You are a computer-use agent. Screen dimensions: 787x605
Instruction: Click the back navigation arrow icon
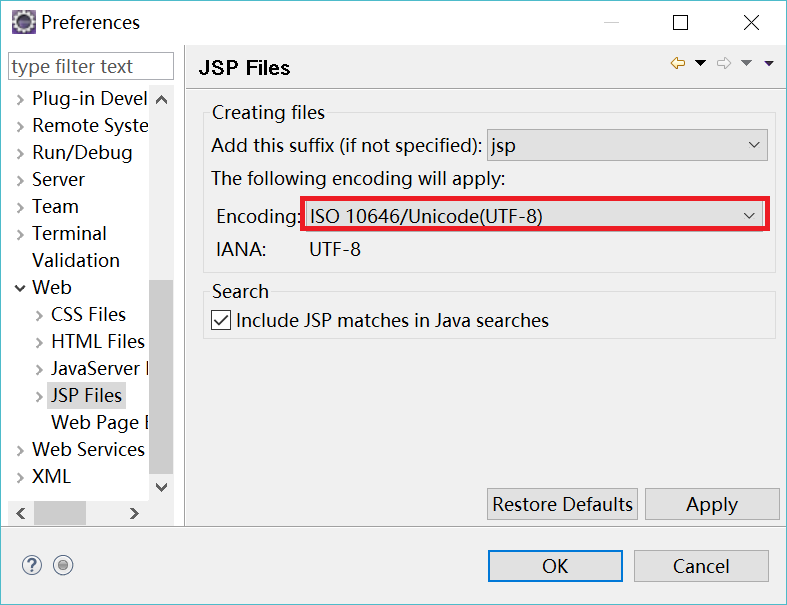pyautogui.click(x=678, y=64)
